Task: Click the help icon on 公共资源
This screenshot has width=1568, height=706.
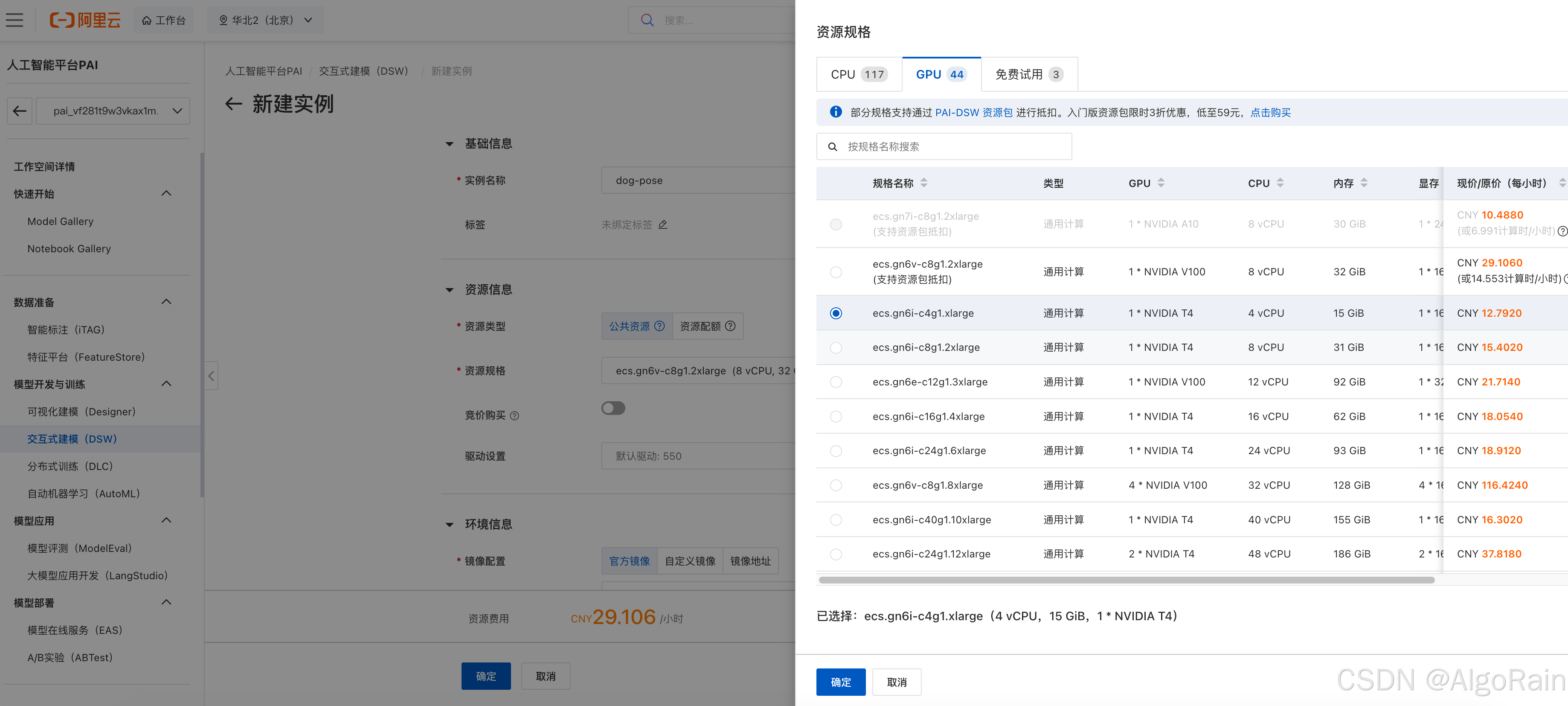Action: coord(659,327)
